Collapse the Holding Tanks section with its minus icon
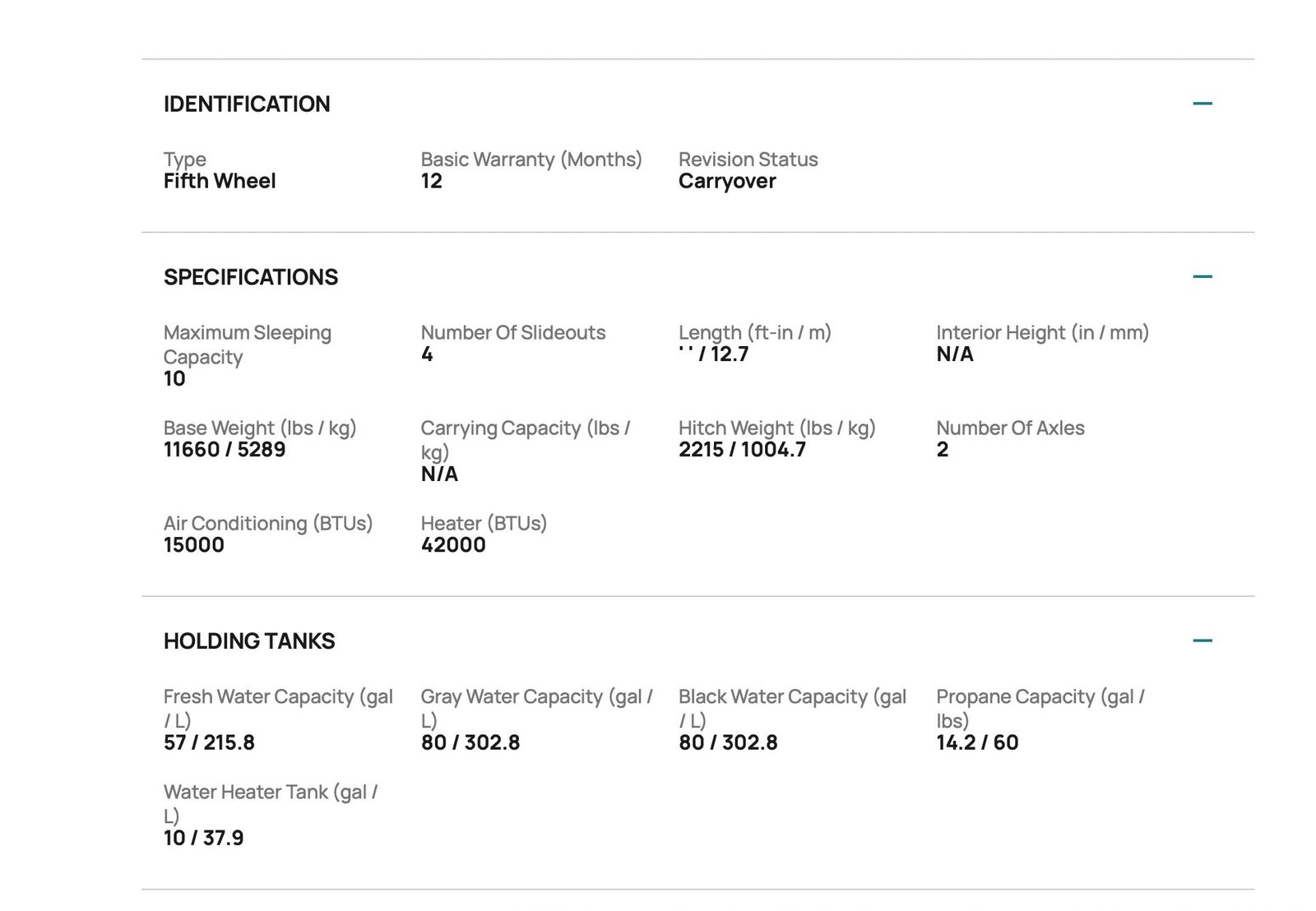 click(x=1202, y=640)
